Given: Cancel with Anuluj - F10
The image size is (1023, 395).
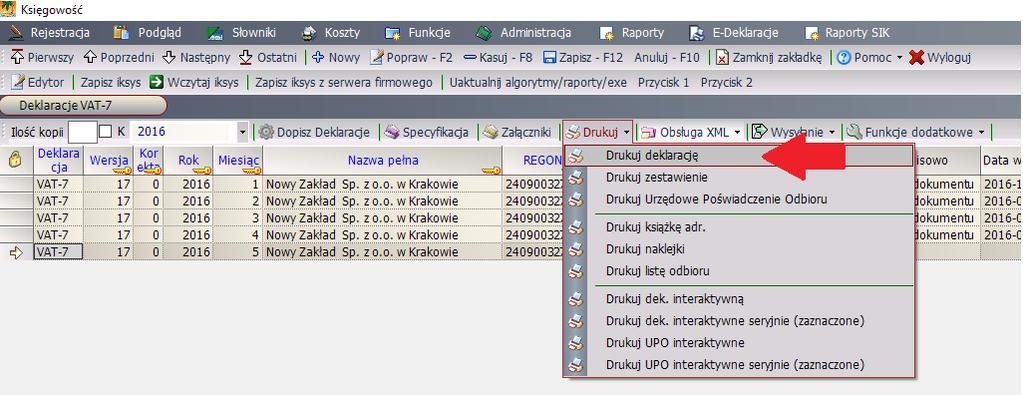Looking at the screenshot, I should (x=666, y=57).
